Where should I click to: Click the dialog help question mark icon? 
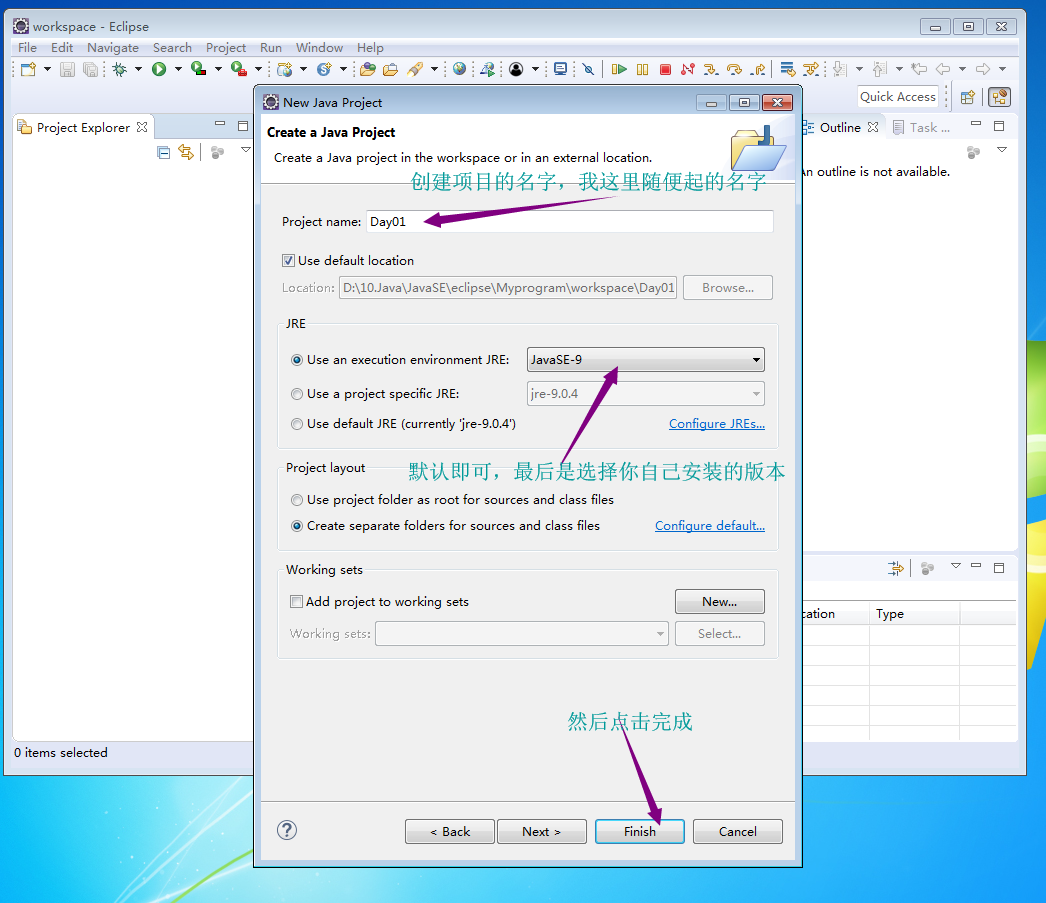(x=287, y=830)
